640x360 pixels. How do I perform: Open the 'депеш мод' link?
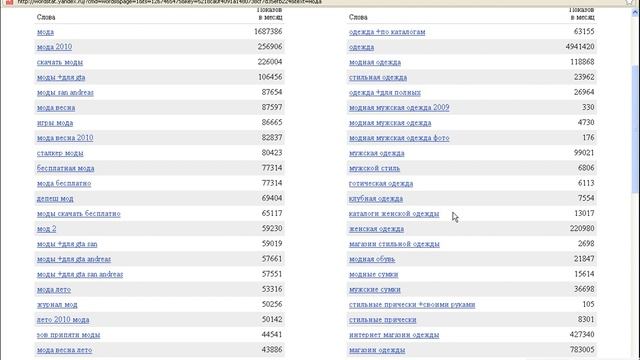55,198
